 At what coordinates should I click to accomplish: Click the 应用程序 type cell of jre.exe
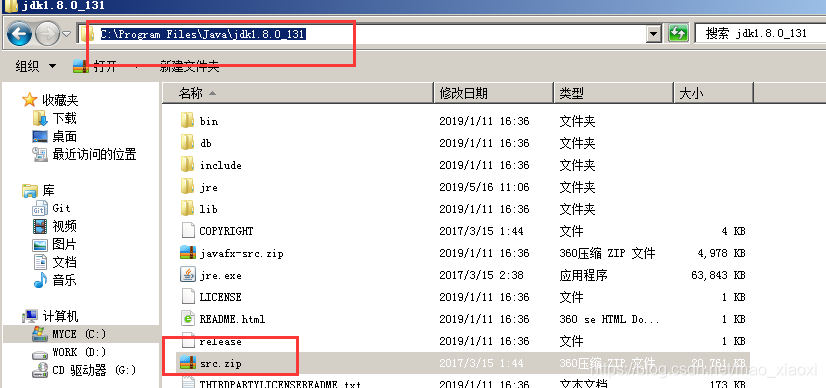coord(583,275)
